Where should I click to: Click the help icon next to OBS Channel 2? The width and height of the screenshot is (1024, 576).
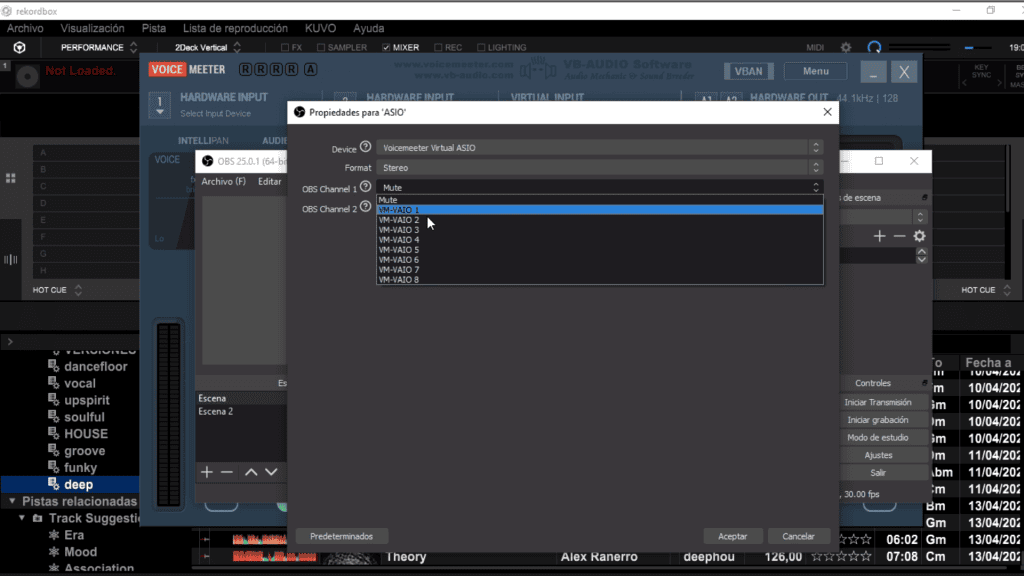(x=366, y=207)
